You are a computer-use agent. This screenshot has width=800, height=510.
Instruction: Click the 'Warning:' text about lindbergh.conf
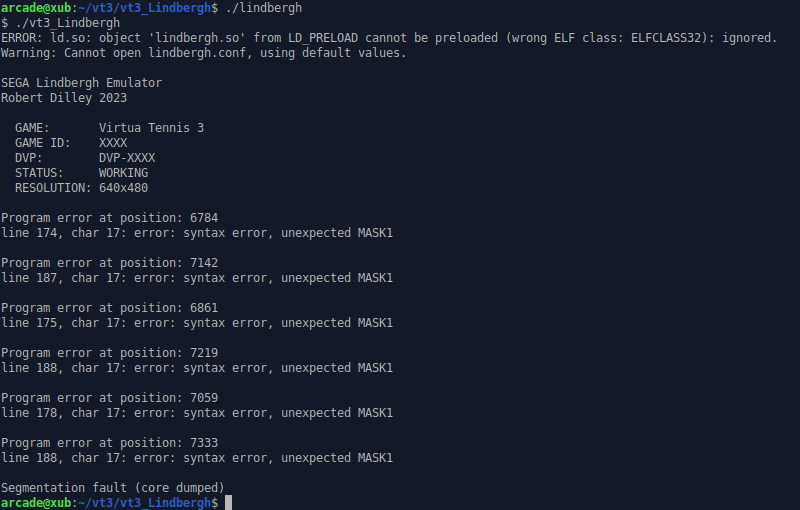click(x=29, y=53)
